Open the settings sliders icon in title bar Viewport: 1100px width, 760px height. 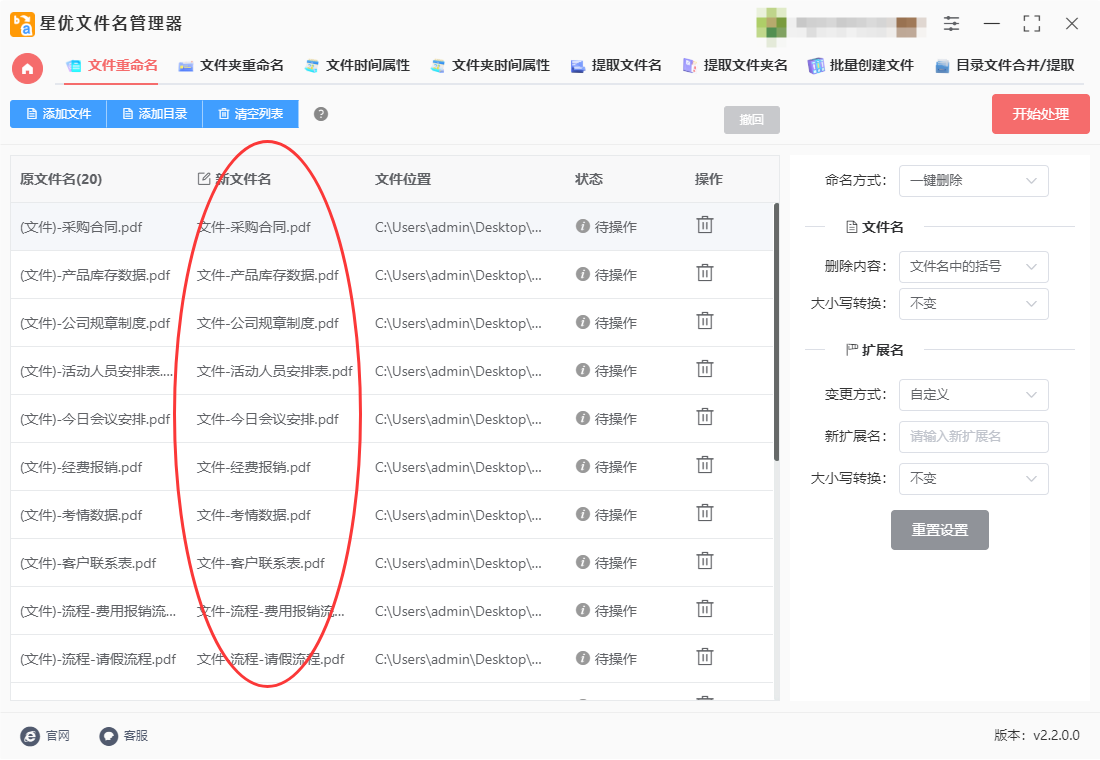pyautogui.click(x=951, y=24)
